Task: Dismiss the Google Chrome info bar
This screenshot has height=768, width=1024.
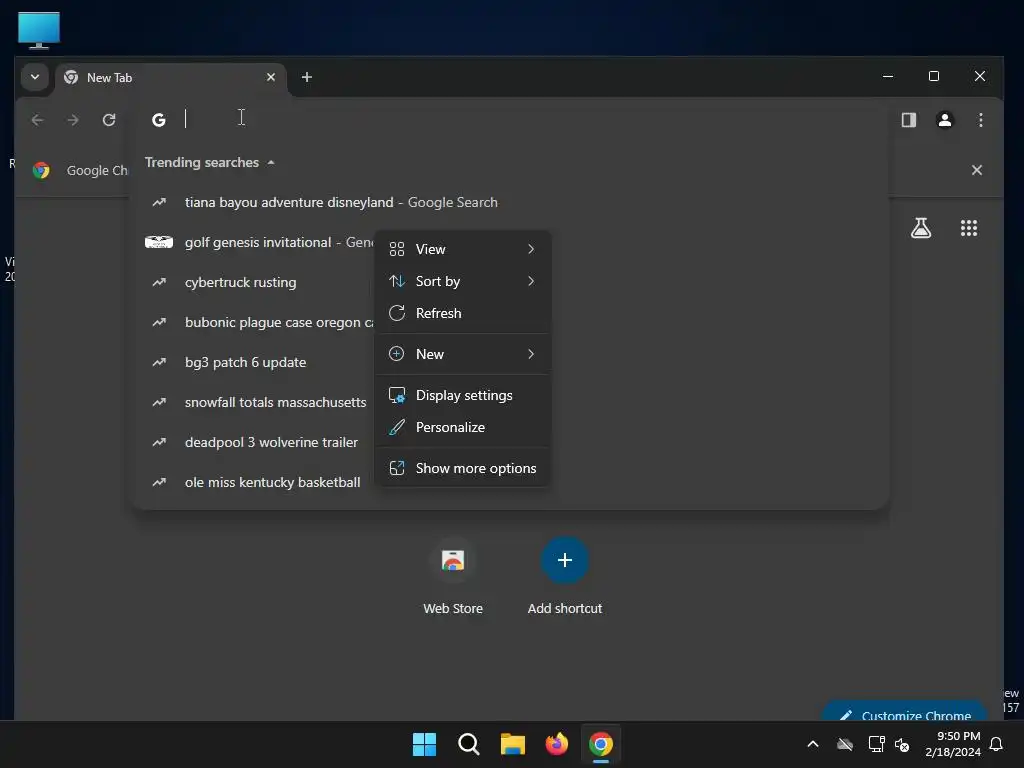Action: (976, 170)
